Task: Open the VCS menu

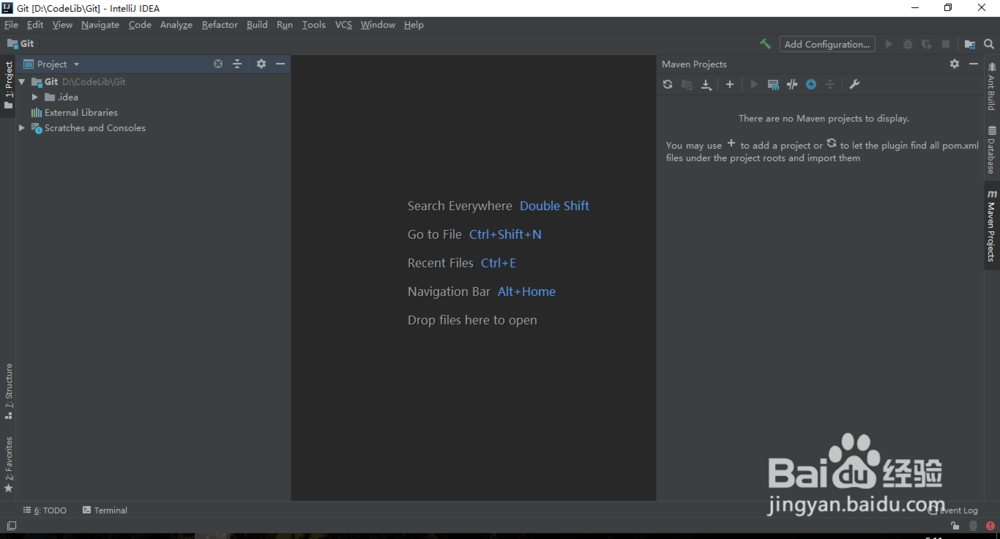Action: [344, 25]
